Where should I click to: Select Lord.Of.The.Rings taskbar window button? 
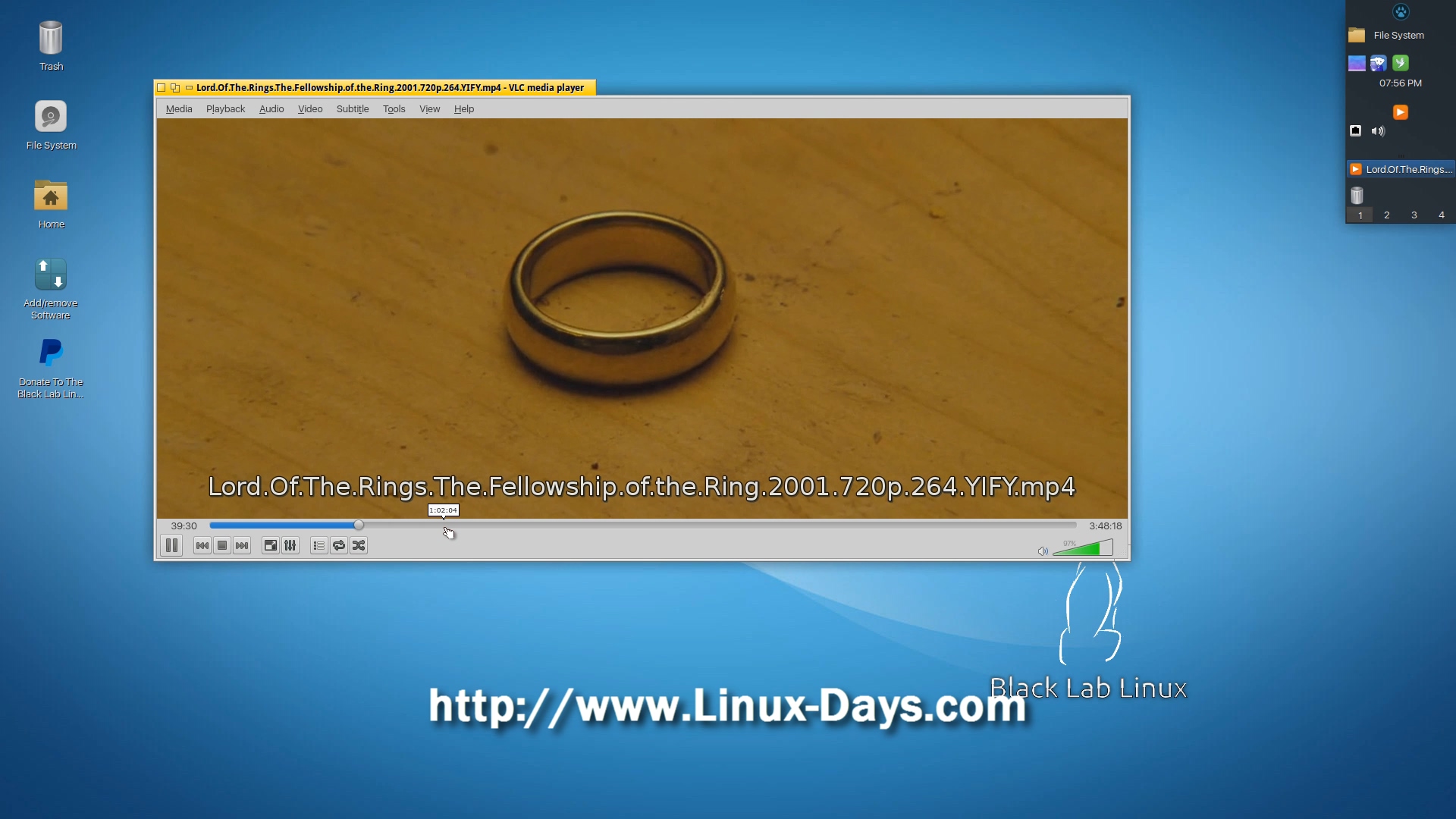(1401, 169)
